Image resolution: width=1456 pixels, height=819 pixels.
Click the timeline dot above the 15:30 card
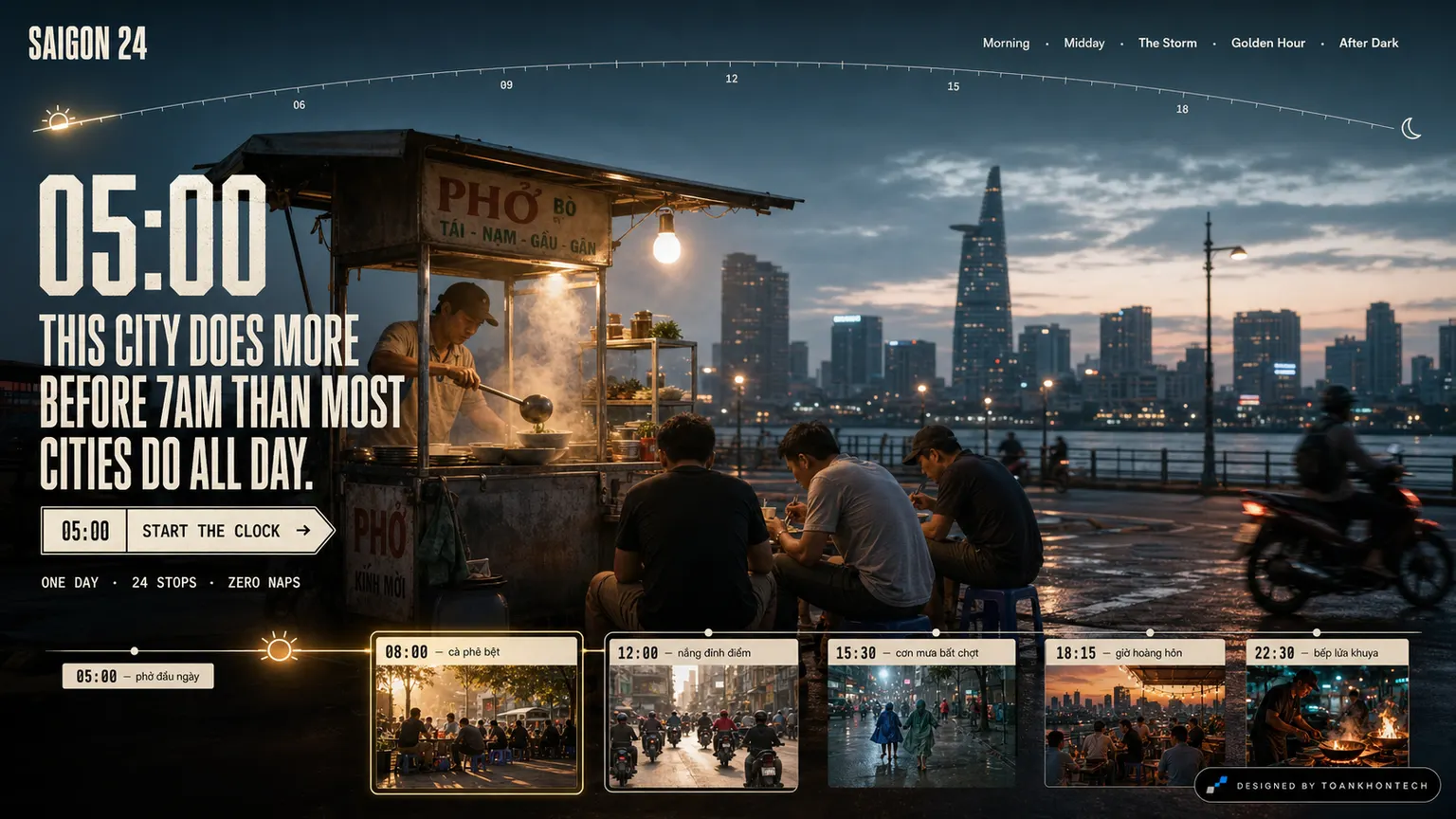click(936, 632)
